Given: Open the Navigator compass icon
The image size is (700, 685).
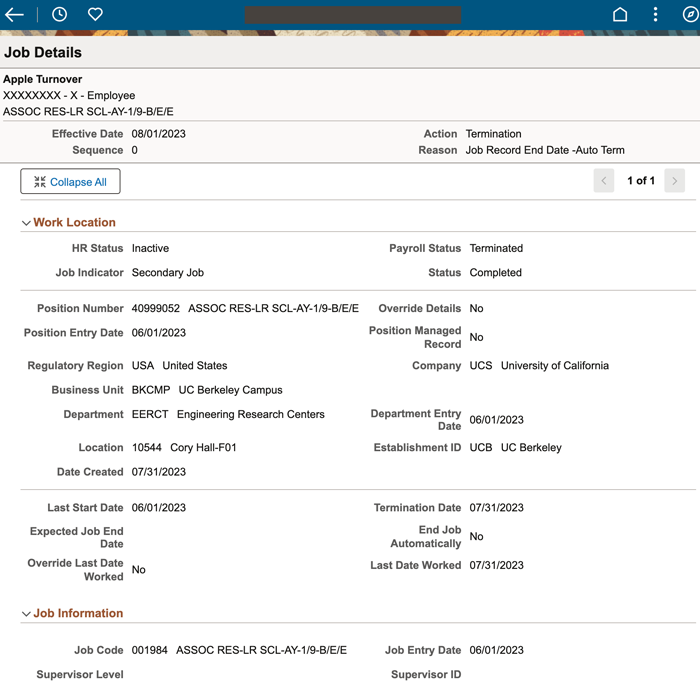Looking at the screenshot, I should (x=689, y=15).
